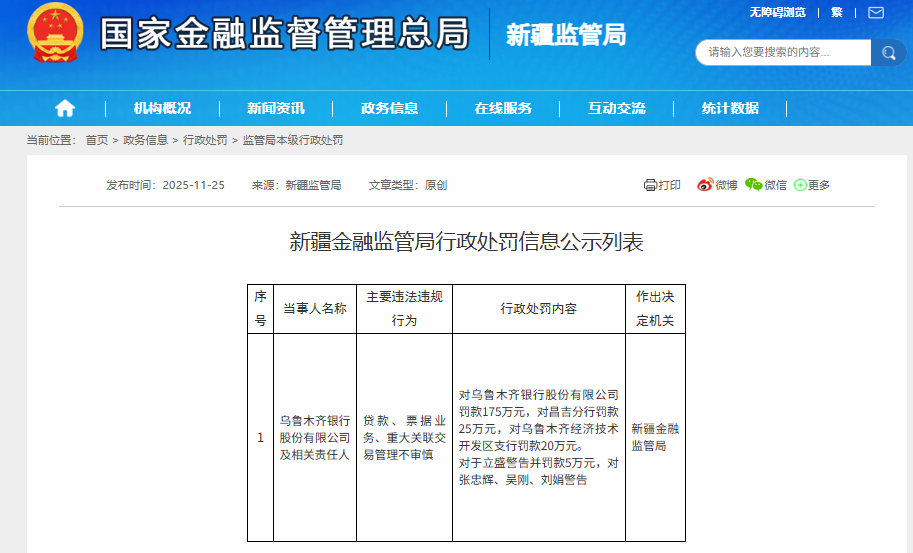Screen dimensions: 913x553
Task: Open the 新闻资讯 menu
Action: tap(275, 108)
